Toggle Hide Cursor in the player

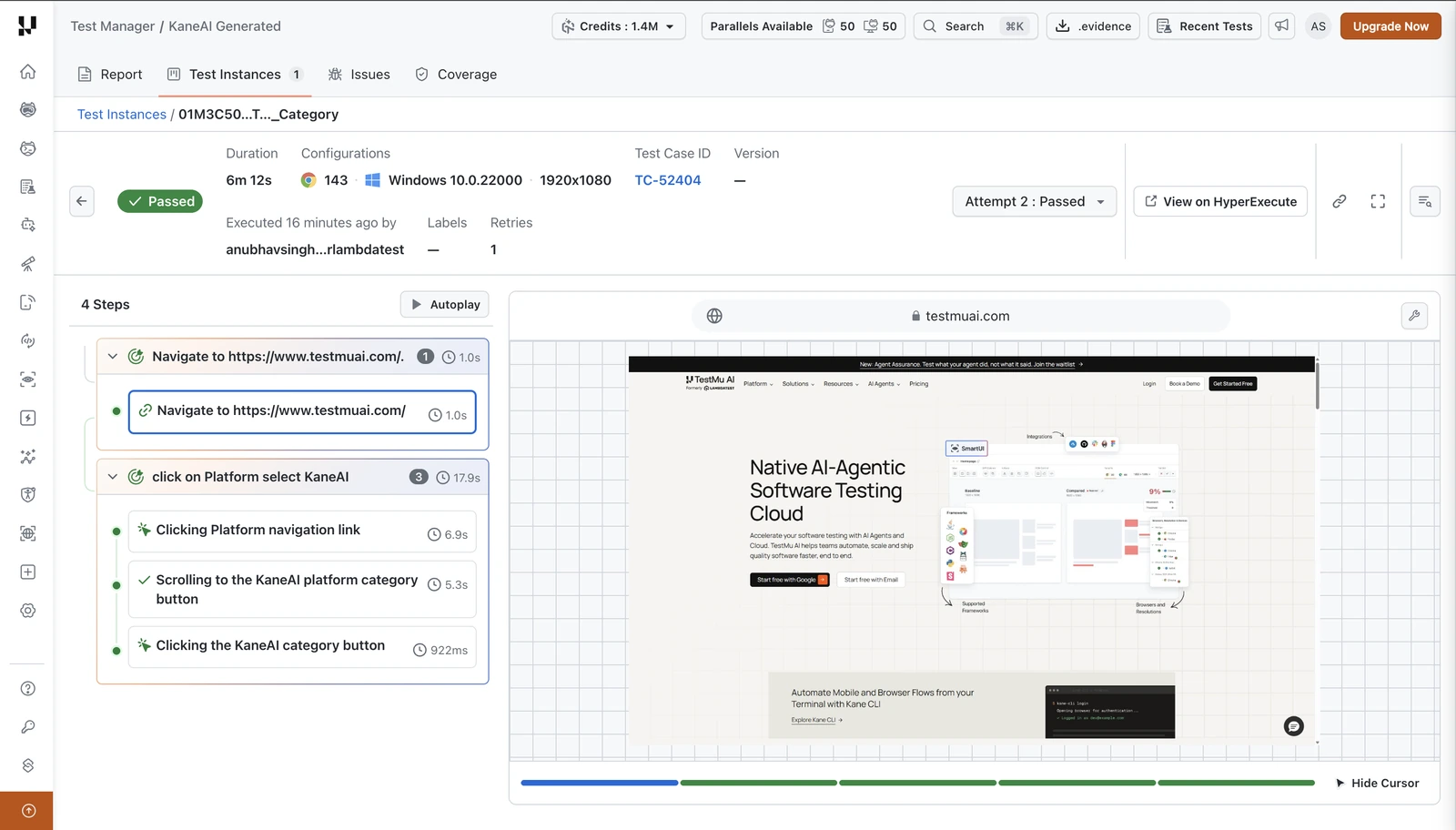click(1377, 783)
